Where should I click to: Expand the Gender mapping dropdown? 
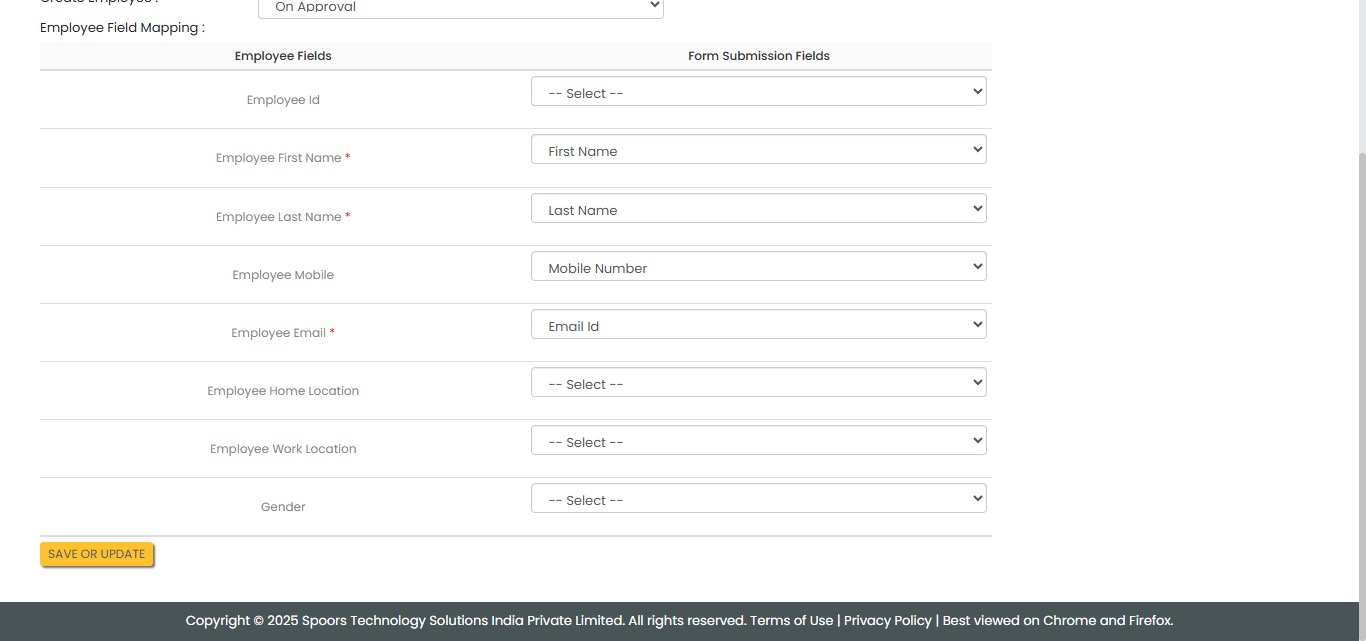tap(758, 499)
